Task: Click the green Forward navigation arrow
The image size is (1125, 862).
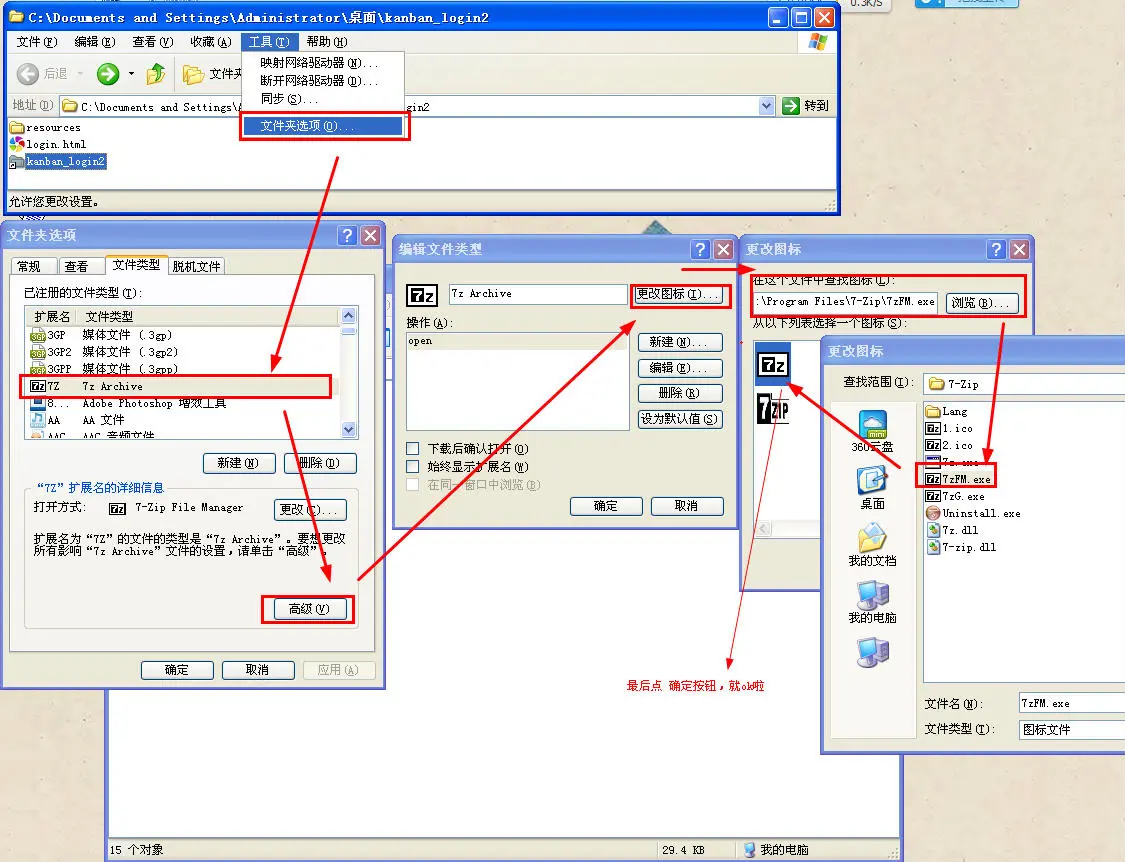Action: point(108,74)
